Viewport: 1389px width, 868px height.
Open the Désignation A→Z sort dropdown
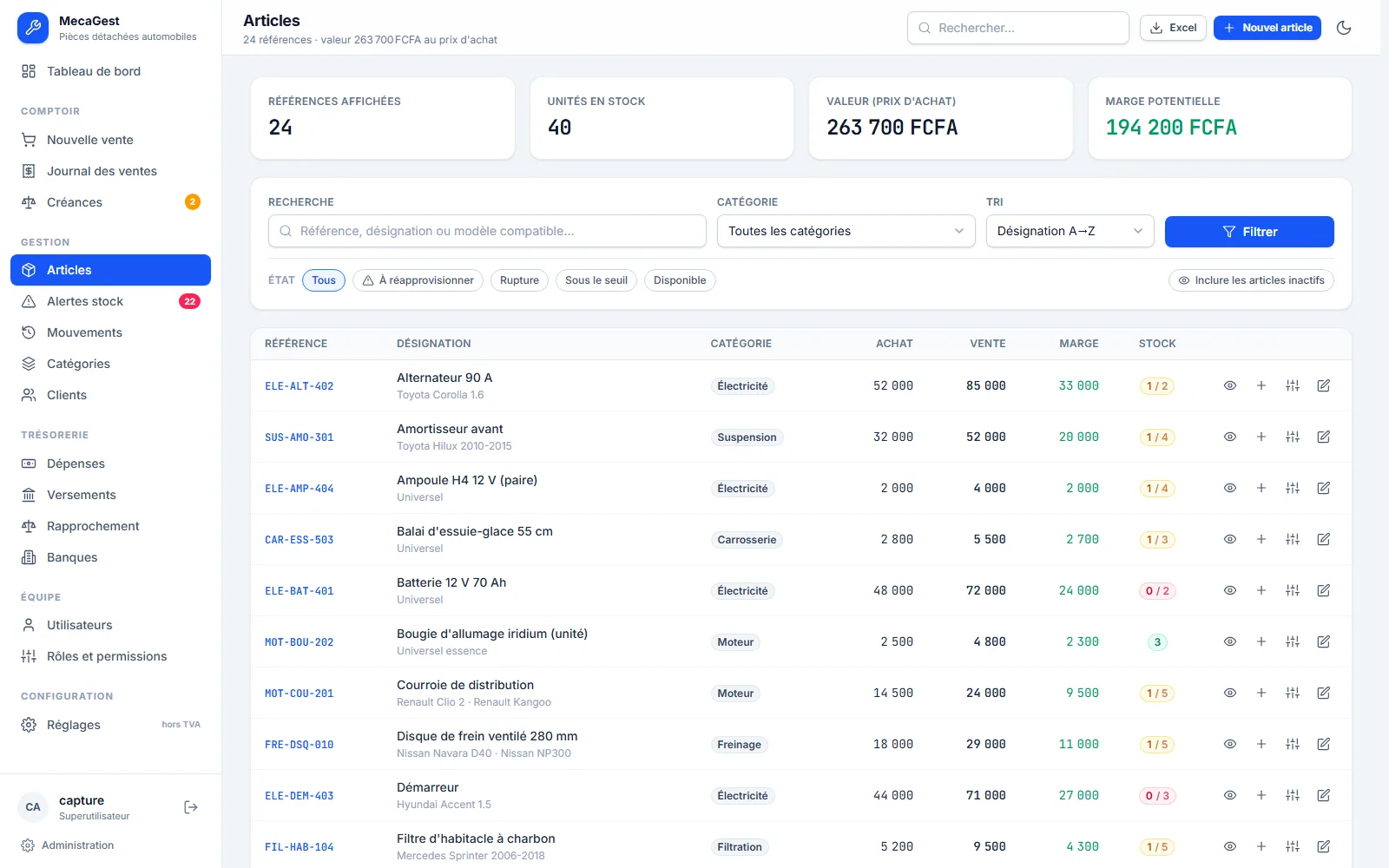1070,231
